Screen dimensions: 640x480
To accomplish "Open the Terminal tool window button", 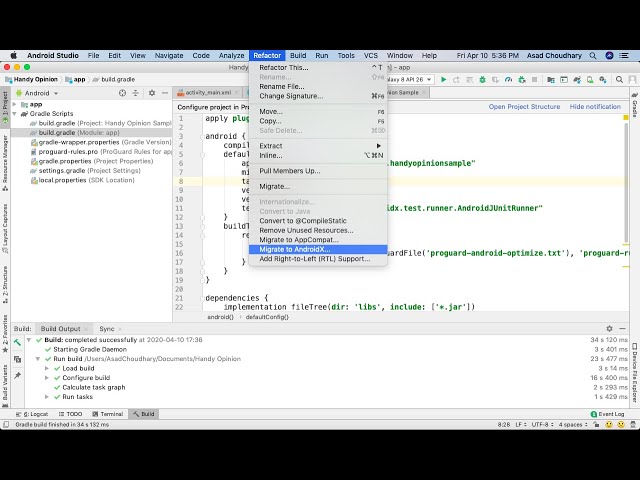I will [108, 414].
